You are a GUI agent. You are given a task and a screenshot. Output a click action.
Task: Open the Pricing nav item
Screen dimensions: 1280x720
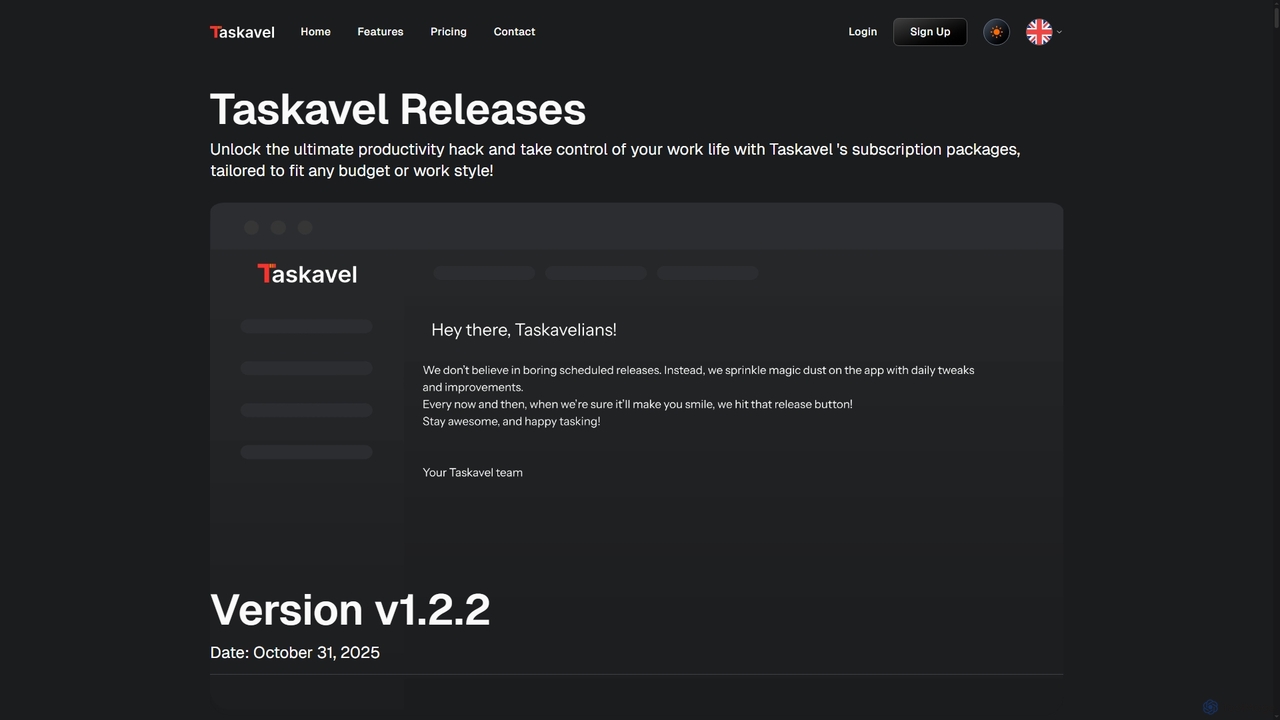coord(448,32)
